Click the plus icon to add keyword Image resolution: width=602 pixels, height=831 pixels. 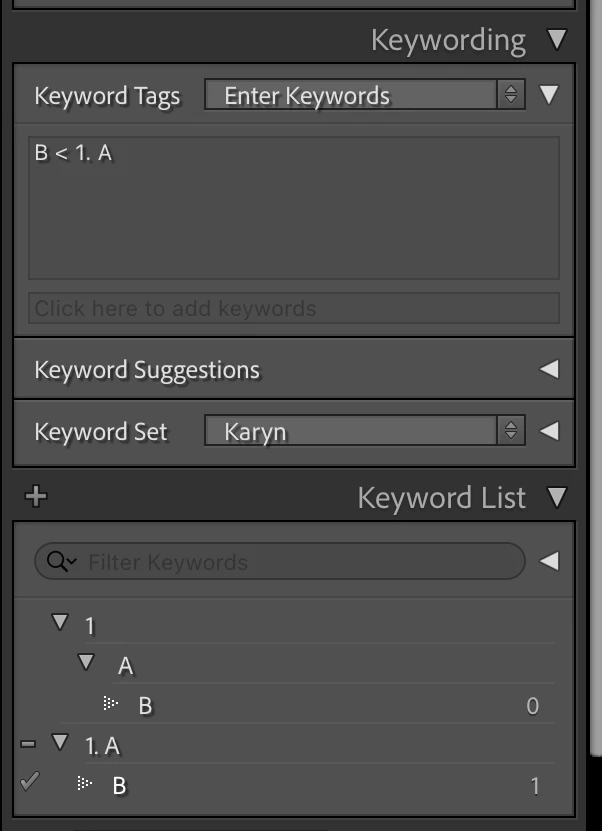click(36, 497)
